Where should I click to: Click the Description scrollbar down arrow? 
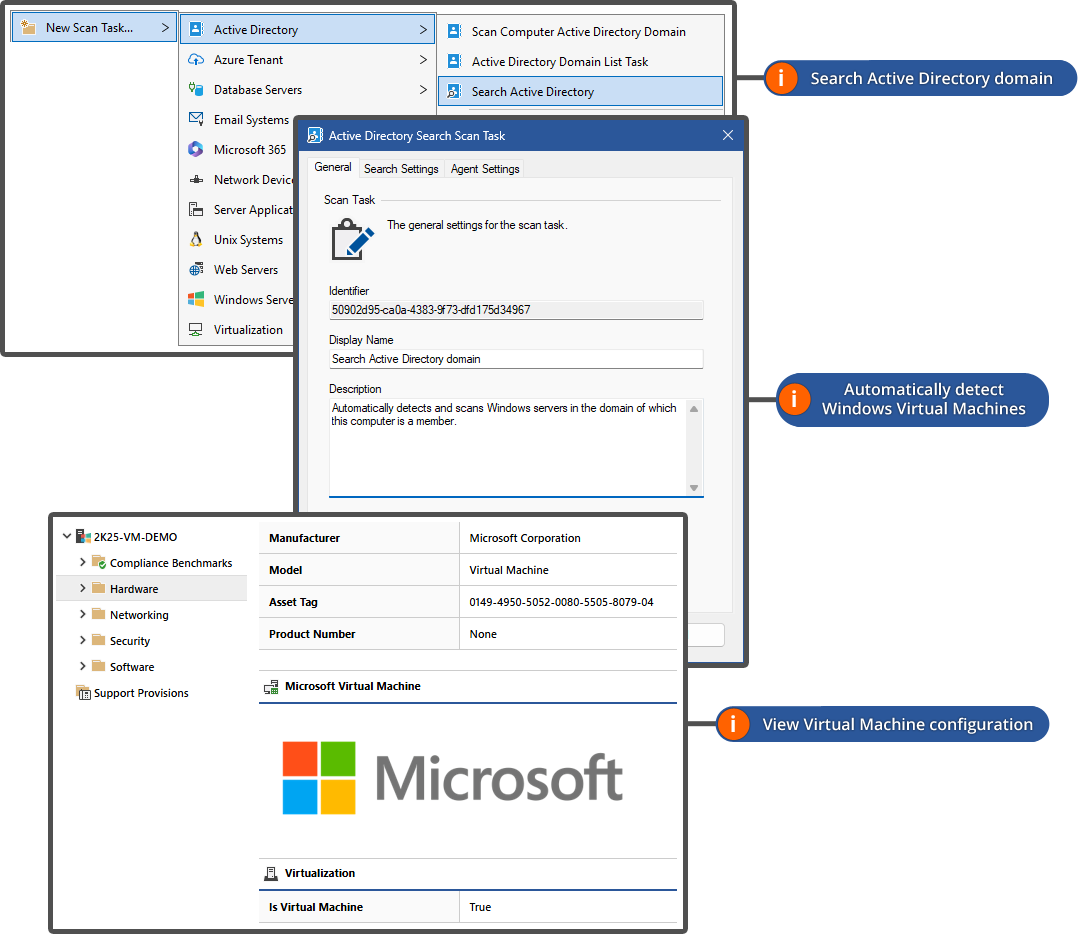point(694,487)
